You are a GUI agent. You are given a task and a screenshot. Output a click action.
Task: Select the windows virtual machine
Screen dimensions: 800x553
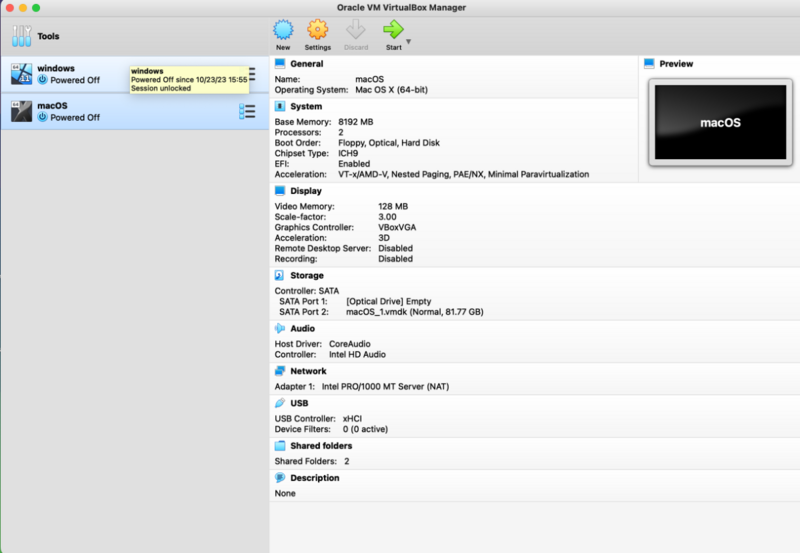pyautogui.click(x=70, y=74)
